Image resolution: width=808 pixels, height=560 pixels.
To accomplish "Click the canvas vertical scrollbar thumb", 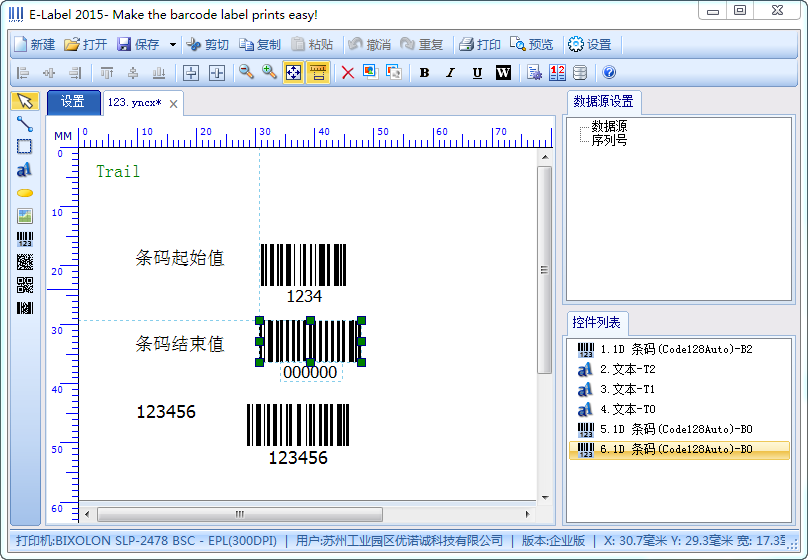I will (x=545, y=269).
